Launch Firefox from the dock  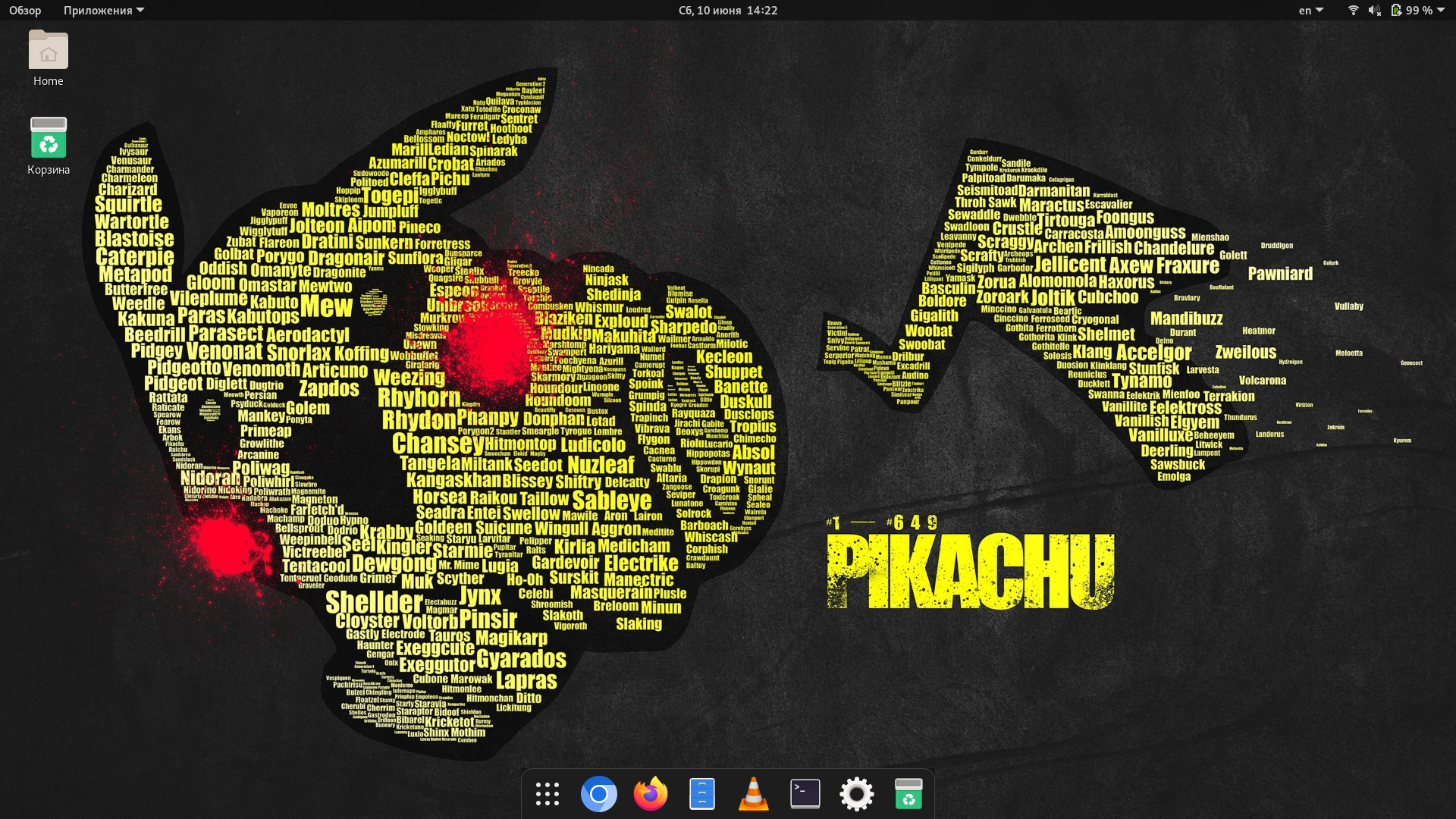point(651,794)
